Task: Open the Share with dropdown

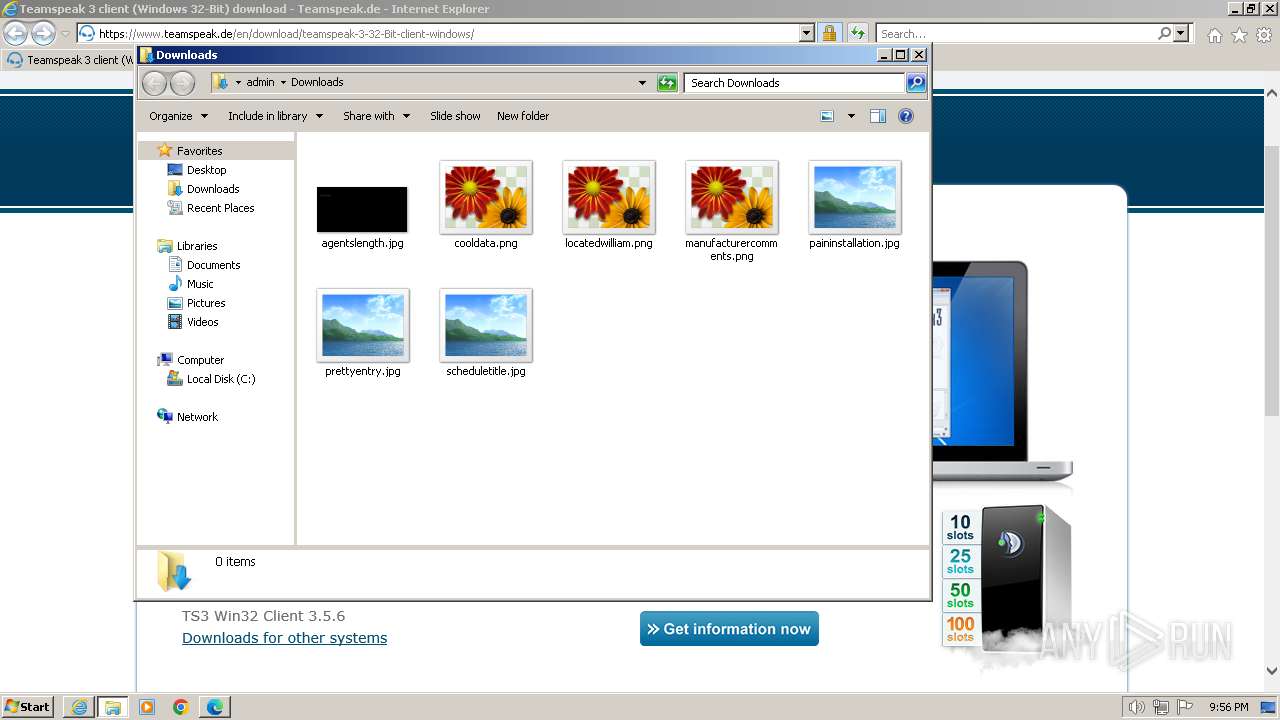Action: 376,116
